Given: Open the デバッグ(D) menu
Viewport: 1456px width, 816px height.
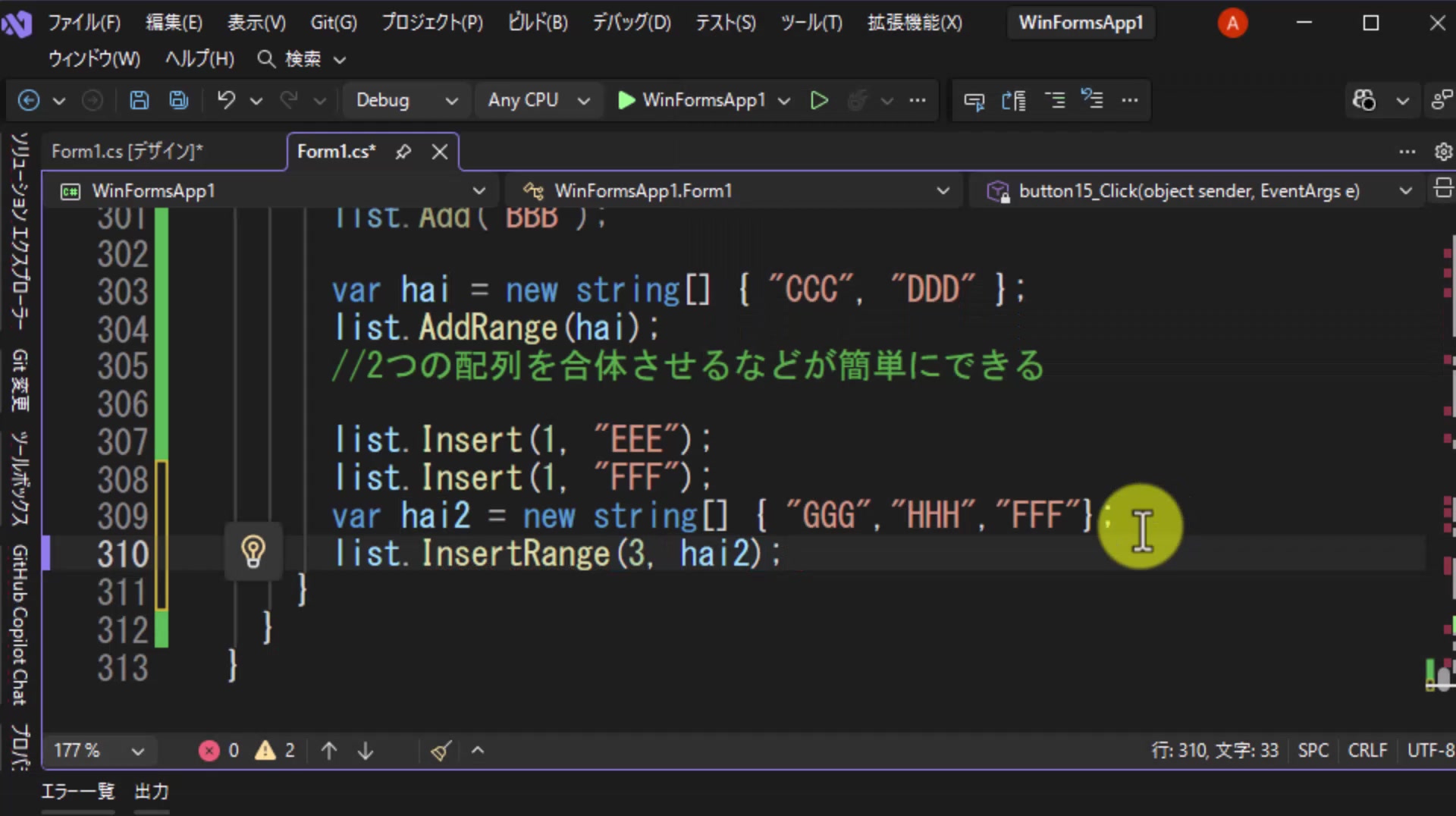Looking at the screenshot, I should coord(632,23).
